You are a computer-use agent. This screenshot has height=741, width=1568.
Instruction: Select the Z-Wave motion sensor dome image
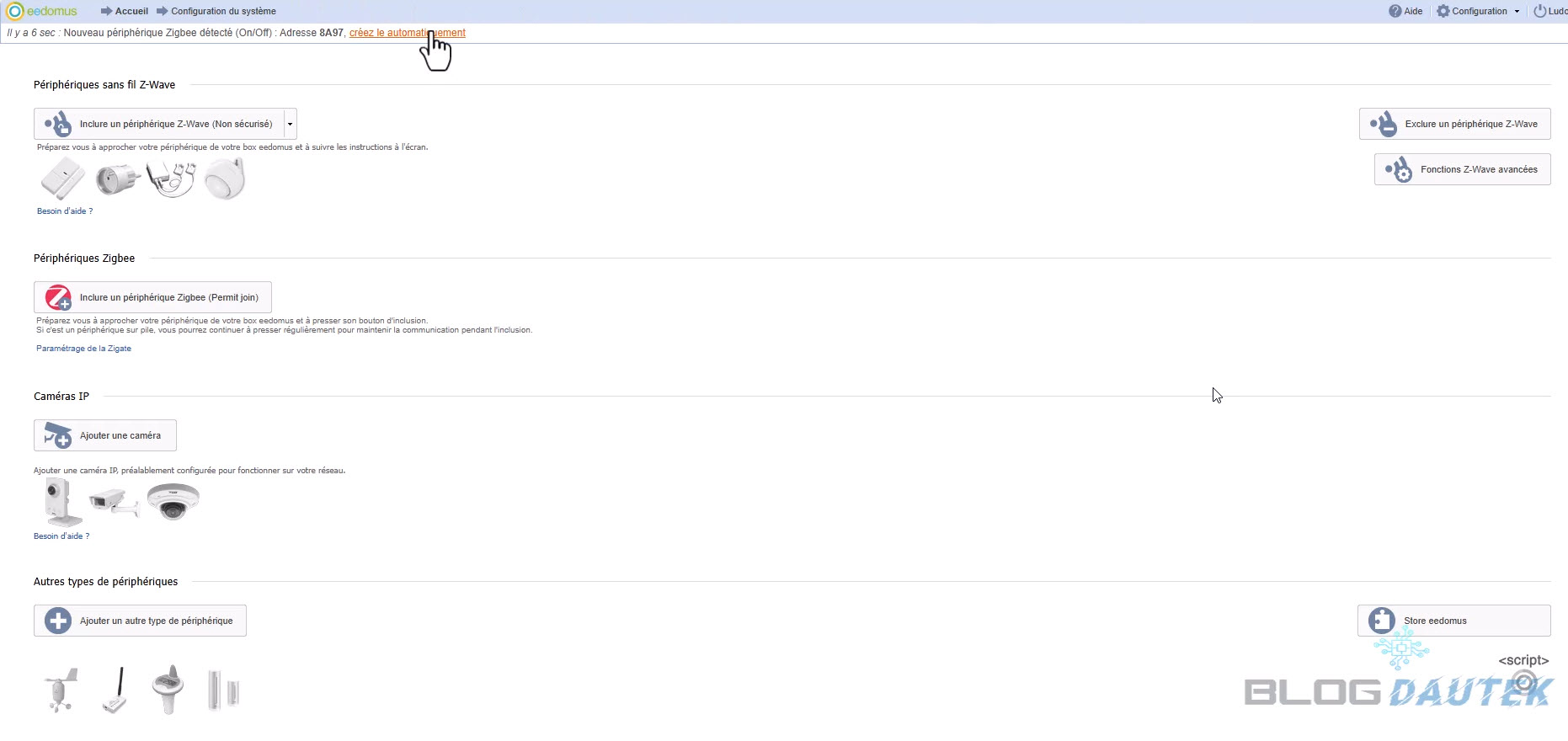[225, 179]
